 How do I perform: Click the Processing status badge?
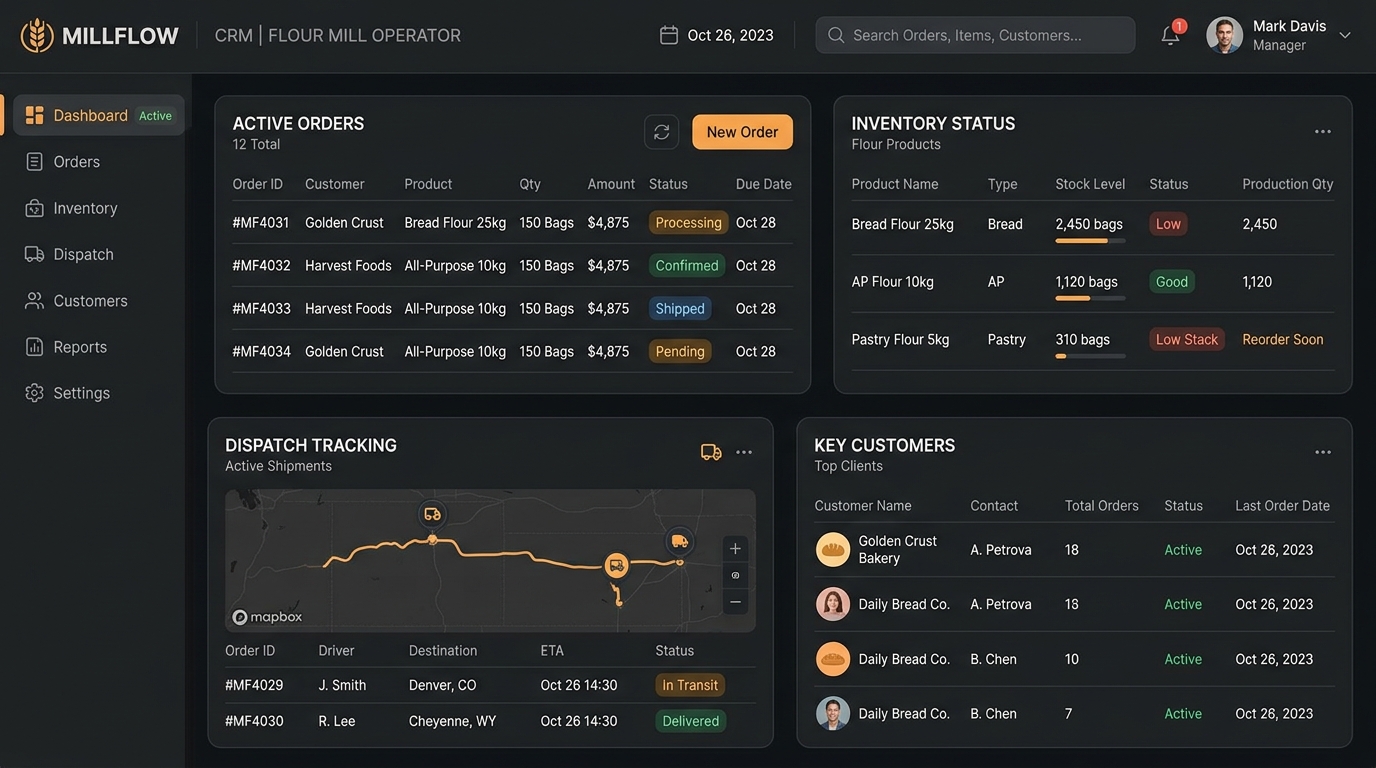tap(688, 222)
